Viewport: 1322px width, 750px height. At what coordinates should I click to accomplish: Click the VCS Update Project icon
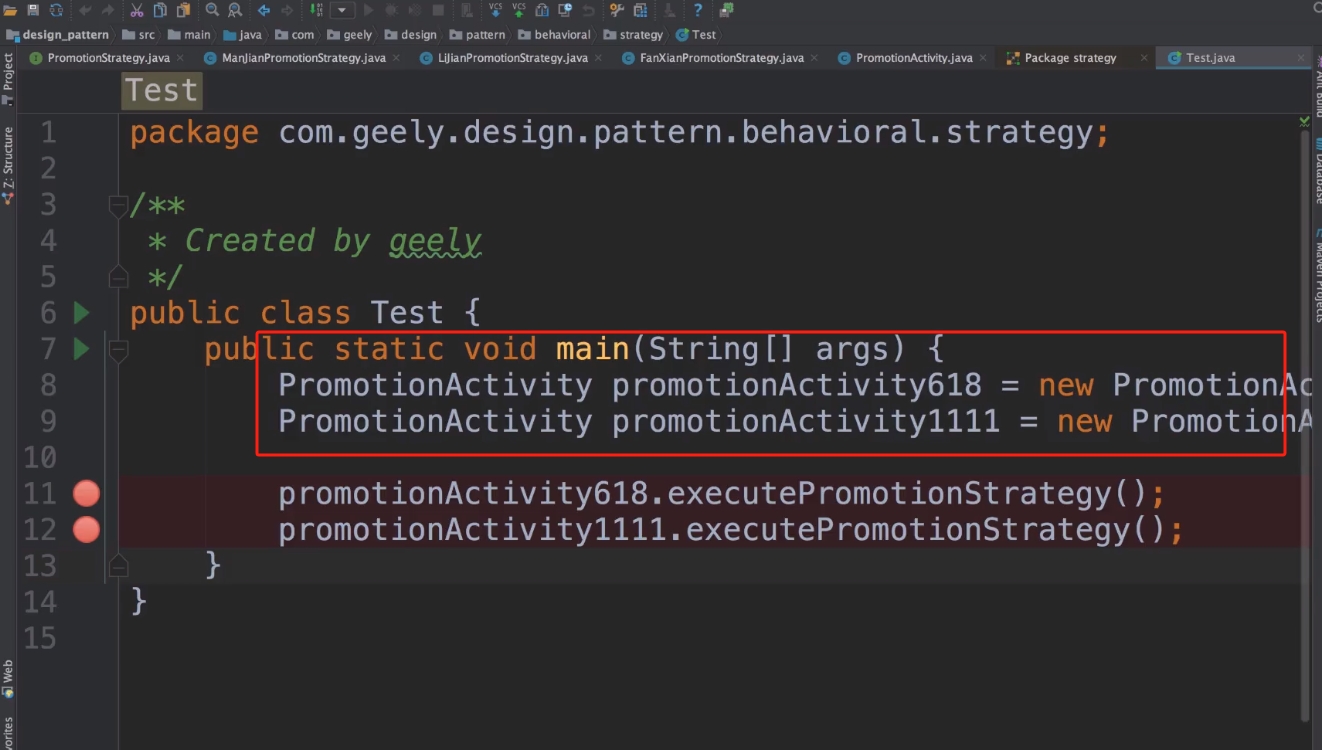click(495, 10)
